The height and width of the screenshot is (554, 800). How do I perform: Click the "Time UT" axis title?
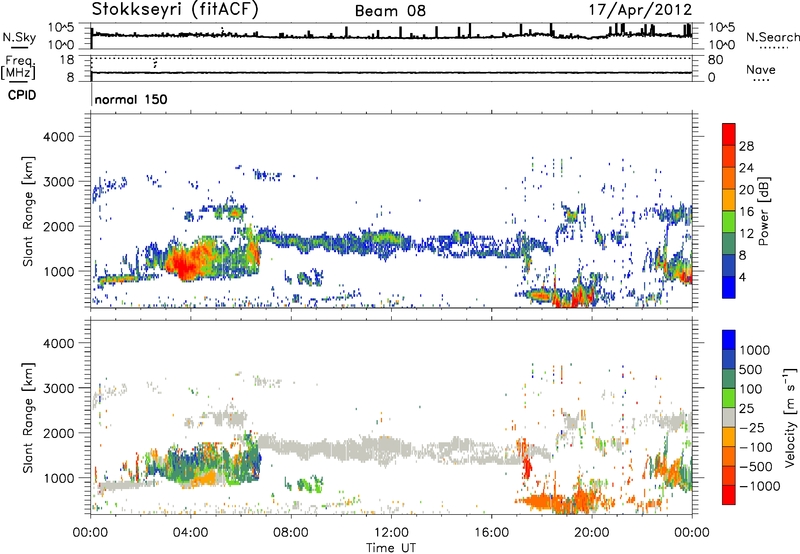[x=391, y=547]
